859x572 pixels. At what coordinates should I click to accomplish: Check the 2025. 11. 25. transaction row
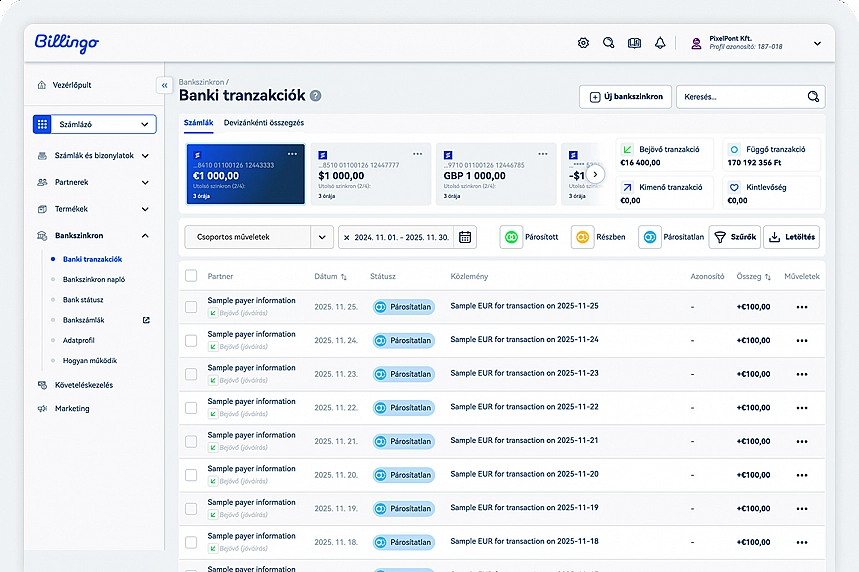point(191,307)
